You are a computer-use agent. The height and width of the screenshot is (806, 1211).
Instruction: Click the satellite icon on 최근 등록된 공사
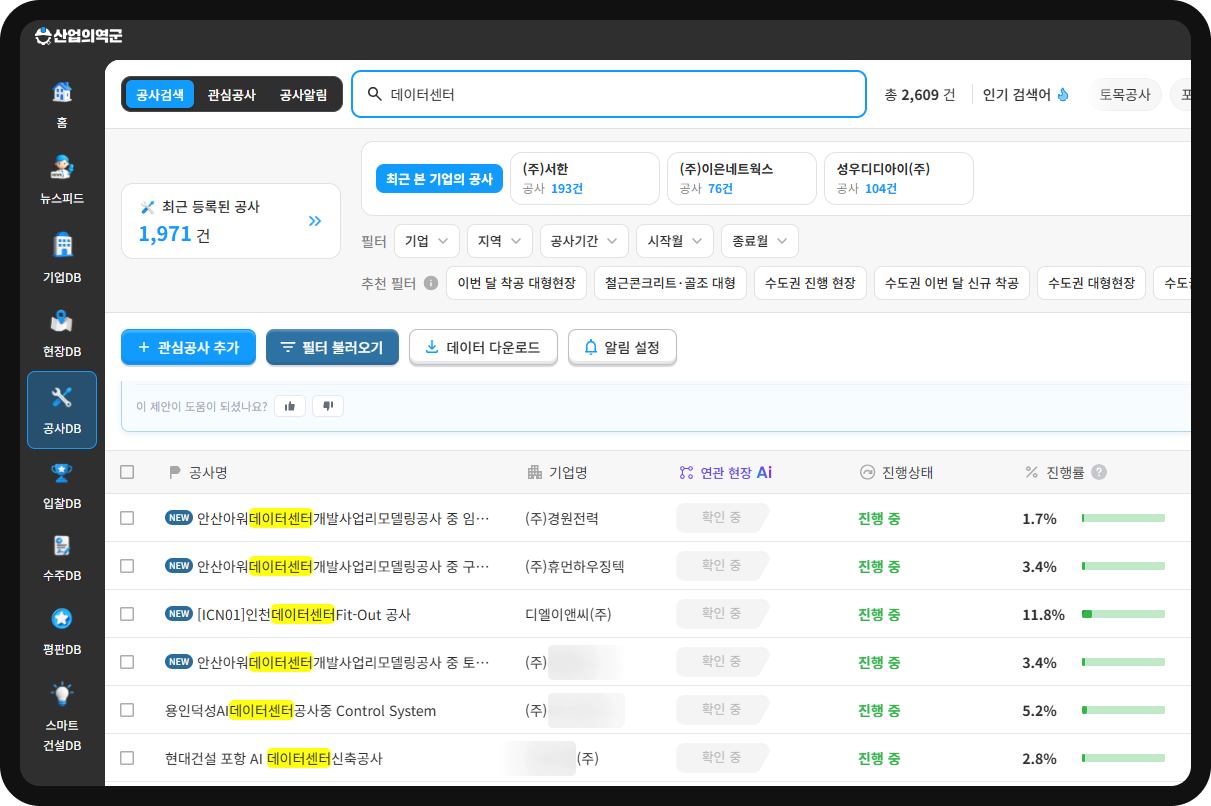point(148,207)
